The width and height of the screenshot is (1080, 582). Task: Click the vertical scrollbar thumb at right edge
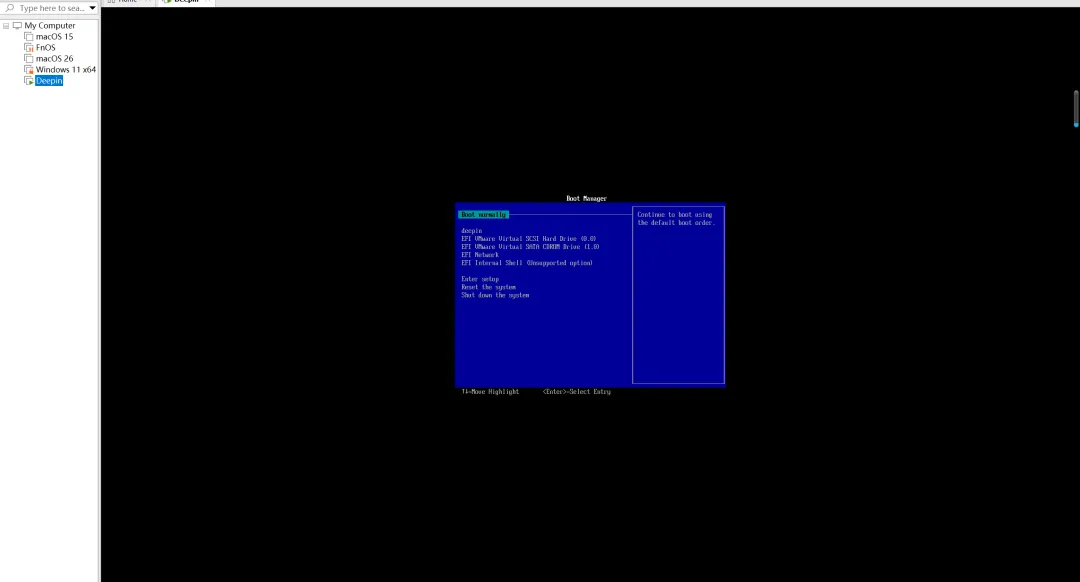point(1076,108)
